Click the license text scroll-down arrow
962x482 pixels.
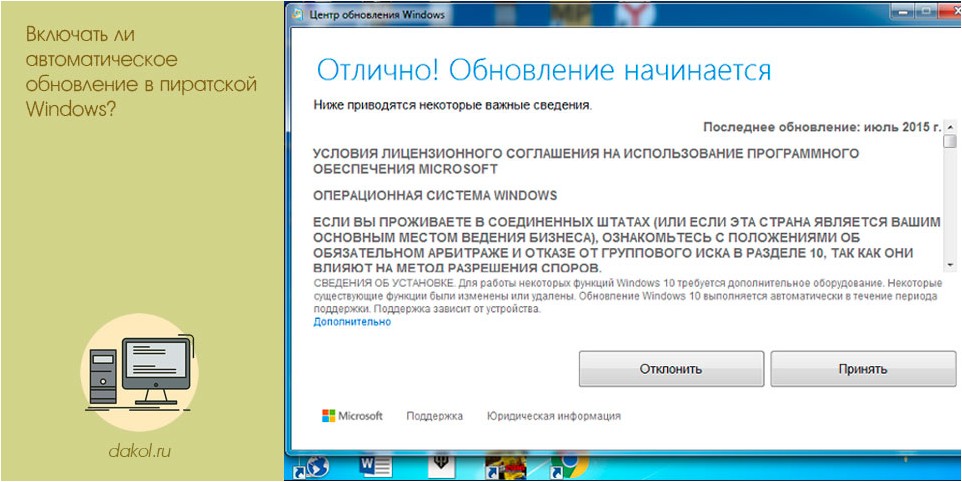(950, 264)
